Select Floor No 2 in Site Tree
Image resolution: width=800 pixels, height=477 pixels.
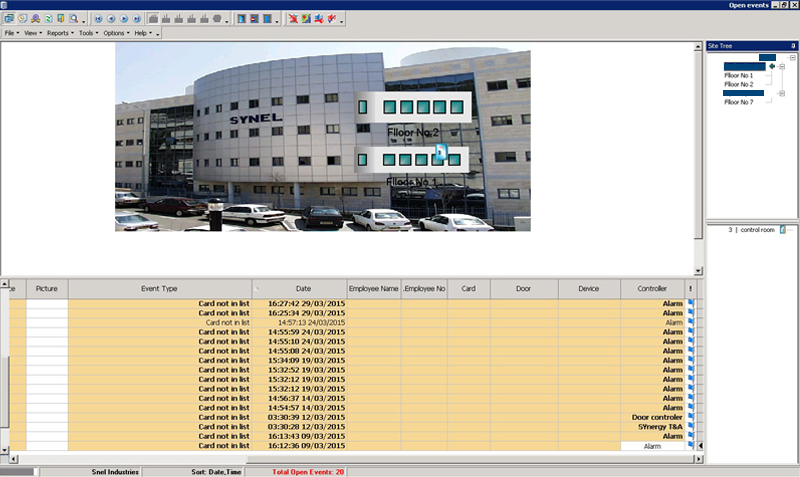[738, 84]
